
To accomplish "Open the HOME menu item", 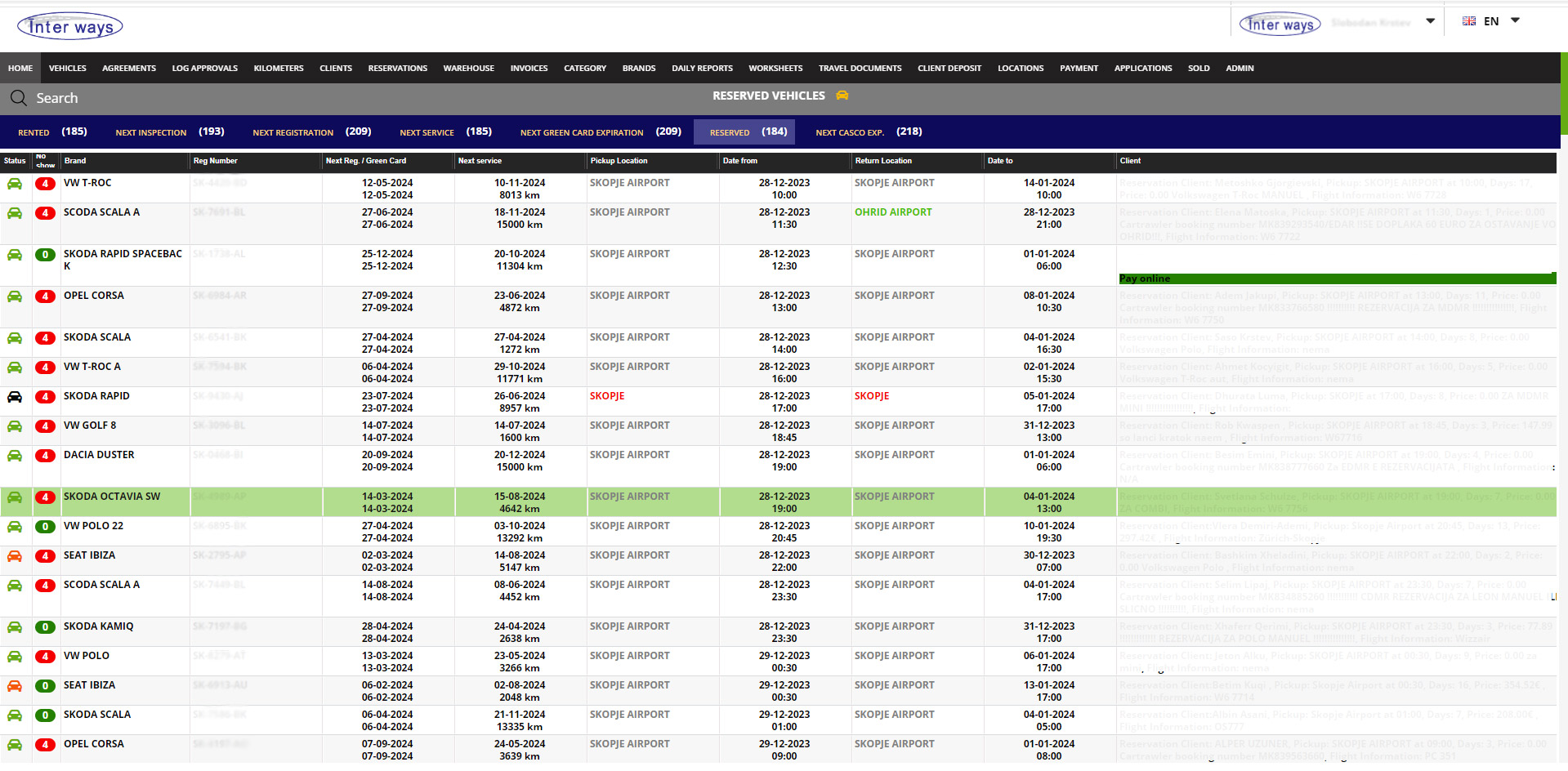I will (20, 68).
